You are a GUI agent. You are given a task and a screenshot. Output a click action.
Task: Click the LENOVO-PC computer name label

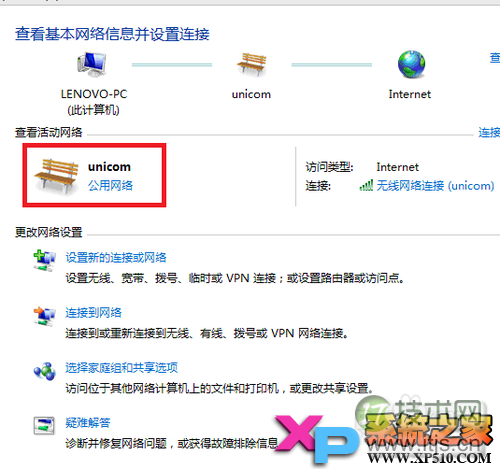click(94, 94)
